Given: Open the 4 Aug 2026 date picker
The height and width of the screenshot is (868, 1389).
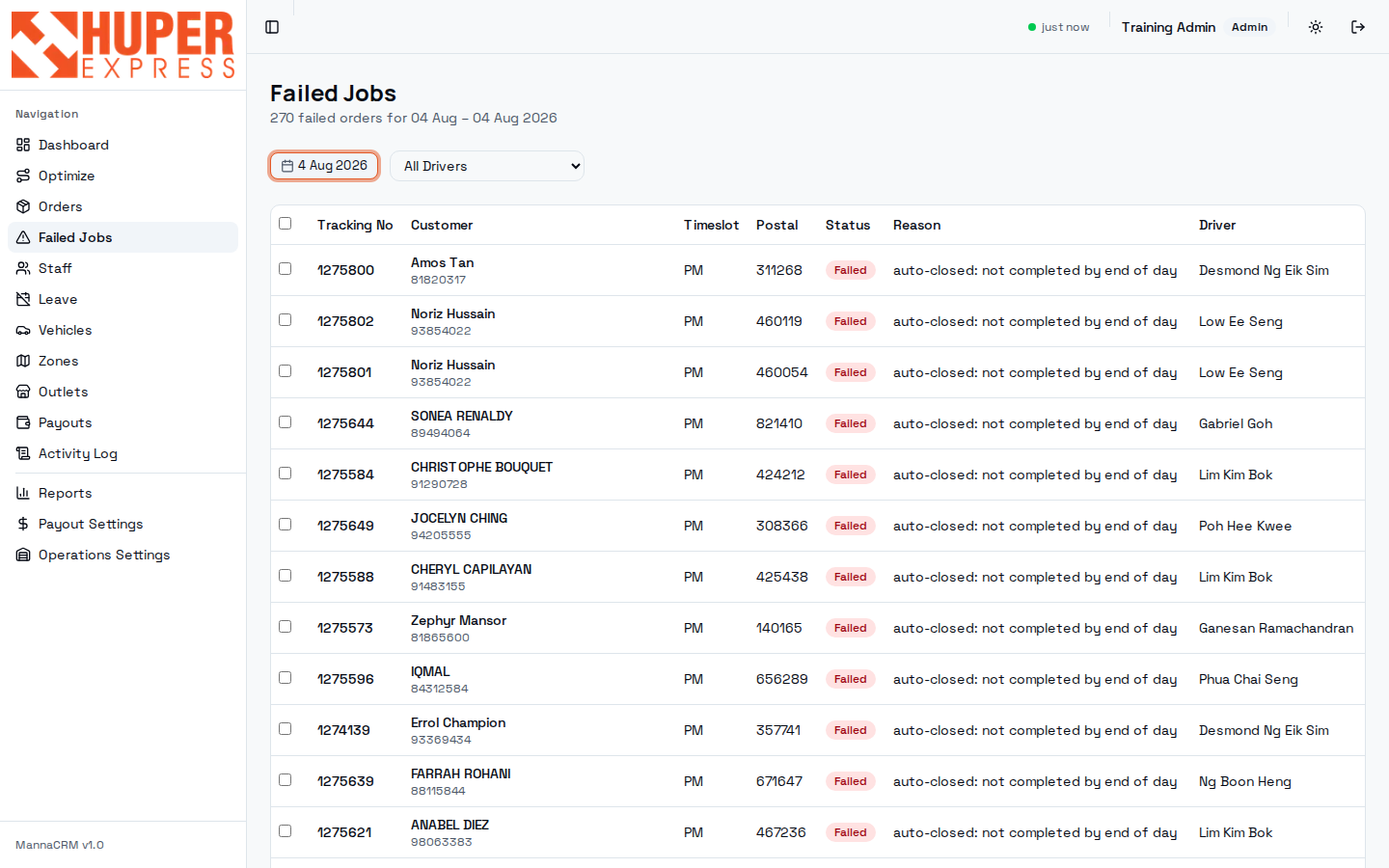Looking at the screenshot, I should coord(324,166).
